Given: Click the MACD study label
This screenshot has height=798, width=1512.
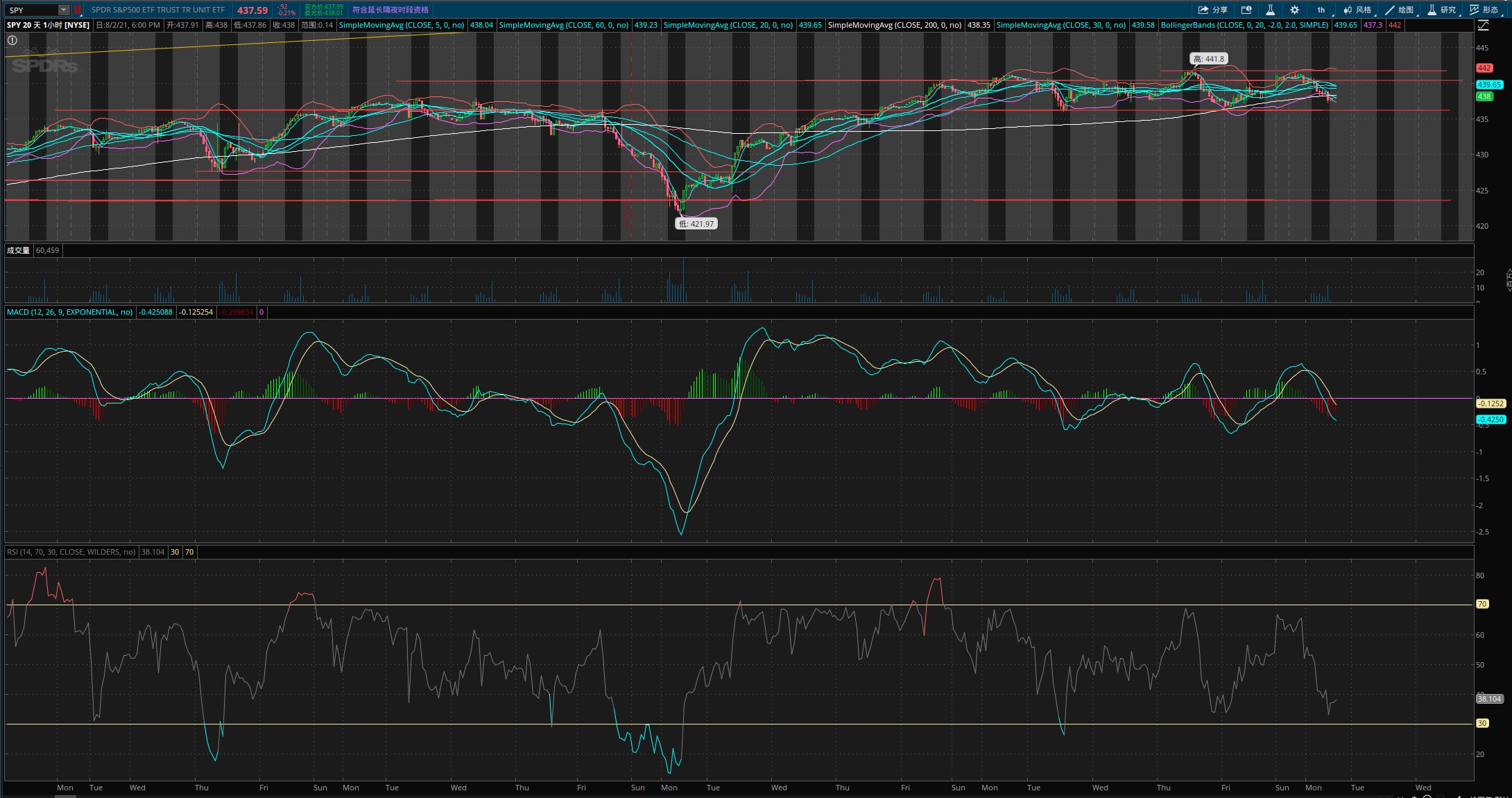Looking at the screenshot, I should [x=69, y=312].
